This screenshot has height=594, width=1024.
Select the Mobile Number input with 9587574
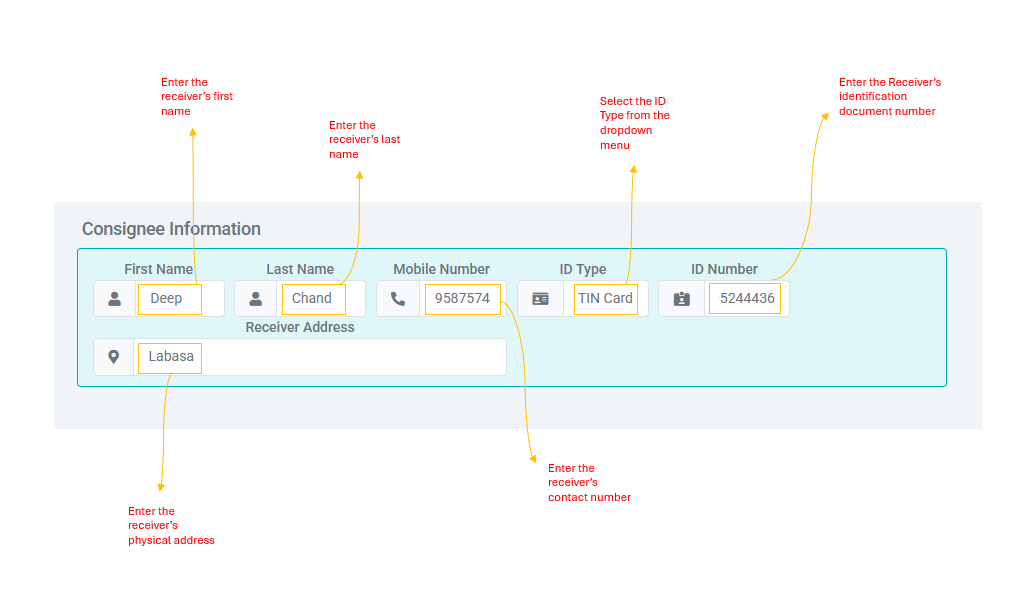[x=462, y=299]
